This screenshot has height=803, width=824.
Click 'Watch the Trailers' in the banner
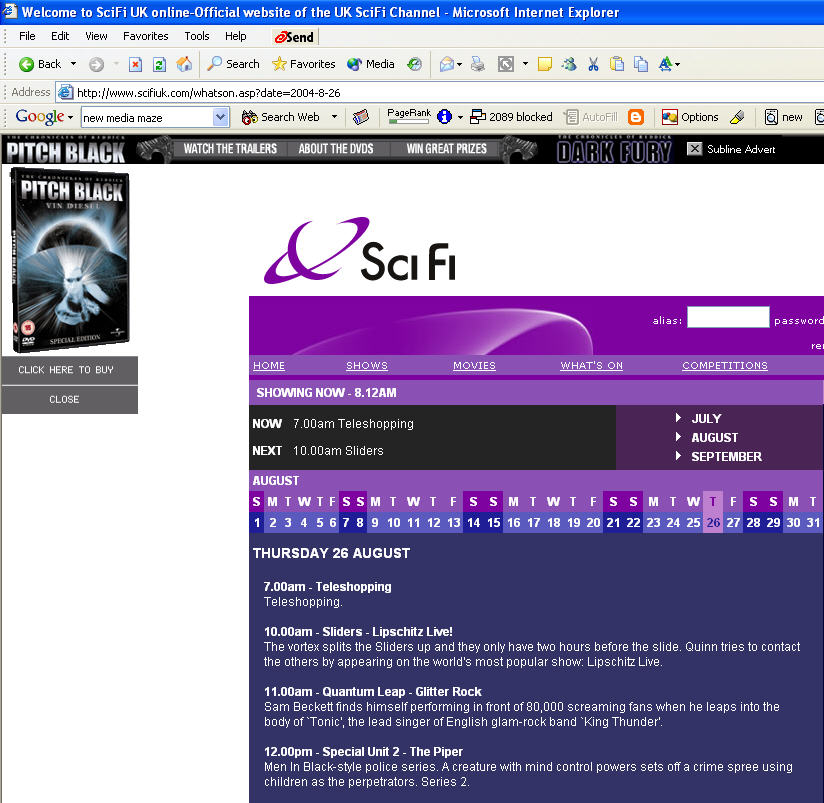(x=230, y=149)
